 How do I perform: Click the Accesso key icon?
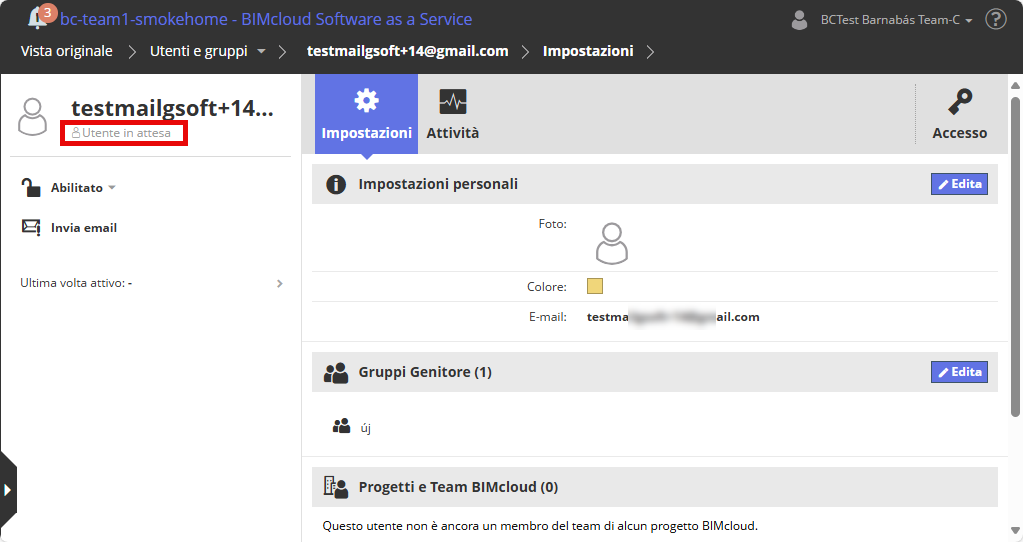coord(960,102)
